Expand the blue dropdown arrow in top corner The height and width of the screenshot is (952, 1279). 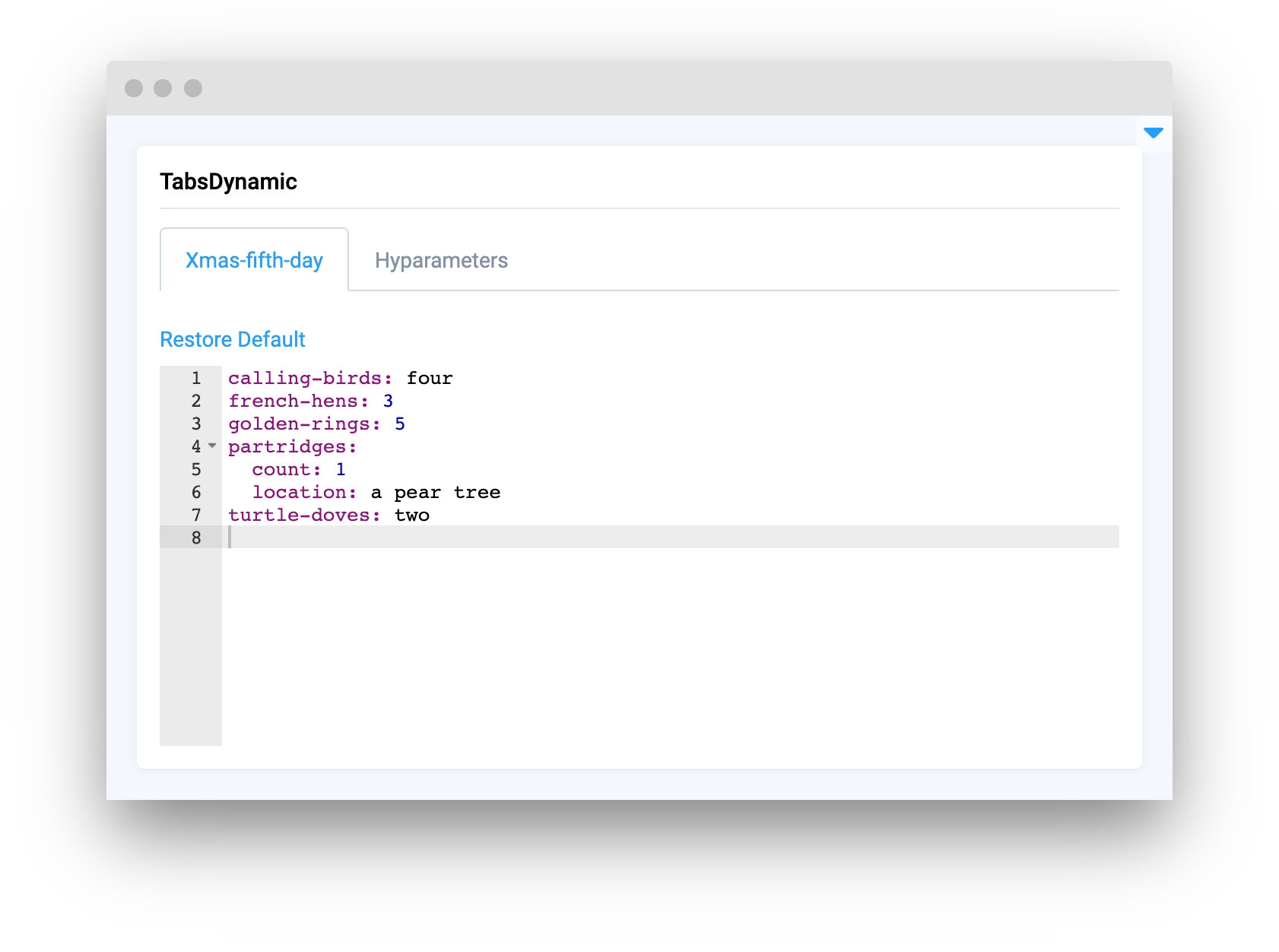pyautogui.click(x=1153, y=133)
